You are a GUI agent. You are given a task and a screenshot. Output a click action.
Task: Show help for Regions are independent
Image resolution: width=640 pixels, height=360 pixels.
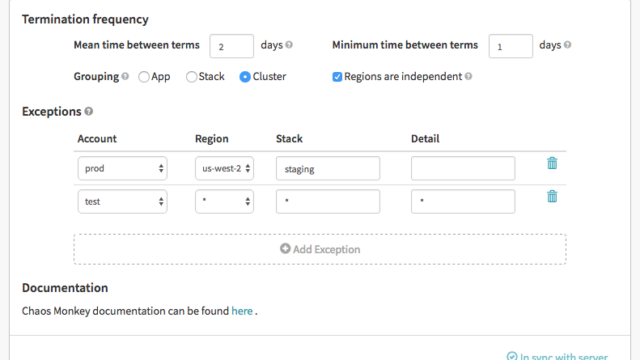click(469, 76)
